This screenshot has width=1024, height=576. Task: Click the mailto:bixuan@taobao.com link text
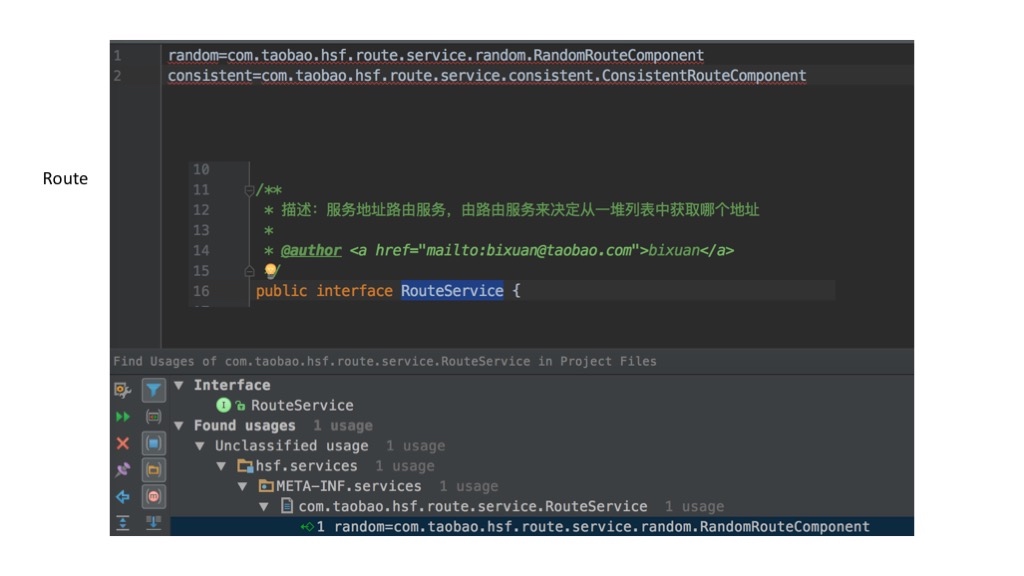point(529,250)
